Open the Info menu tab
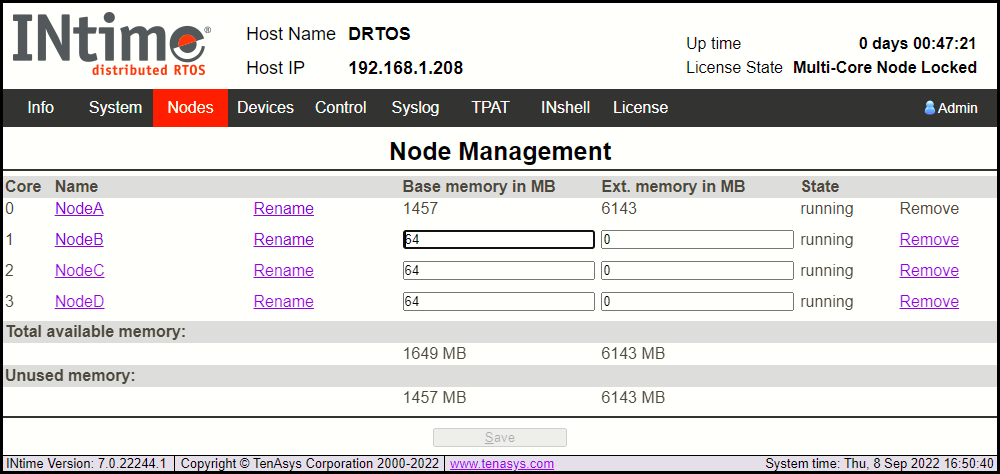The width and height of the screenshot is (1000, 474). [x=41, y=107]
